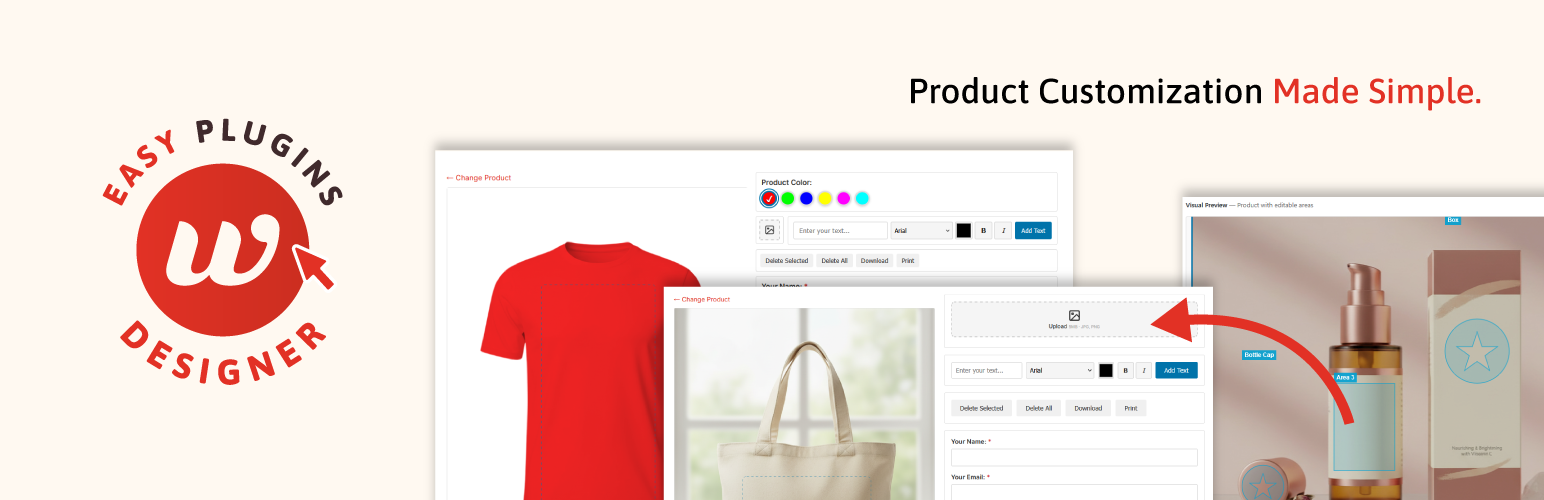Click the 'Product Color:' label
Screen dimensions: 1544x500
coord(786,183)
